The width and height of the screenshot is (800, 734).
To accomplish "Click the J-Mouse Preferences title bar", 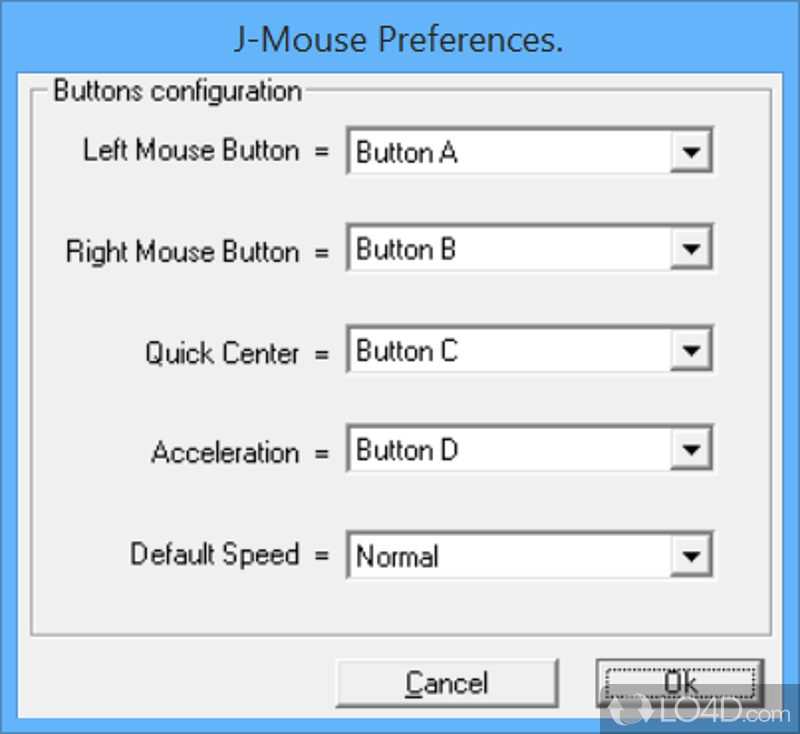I will click(399, 40).
